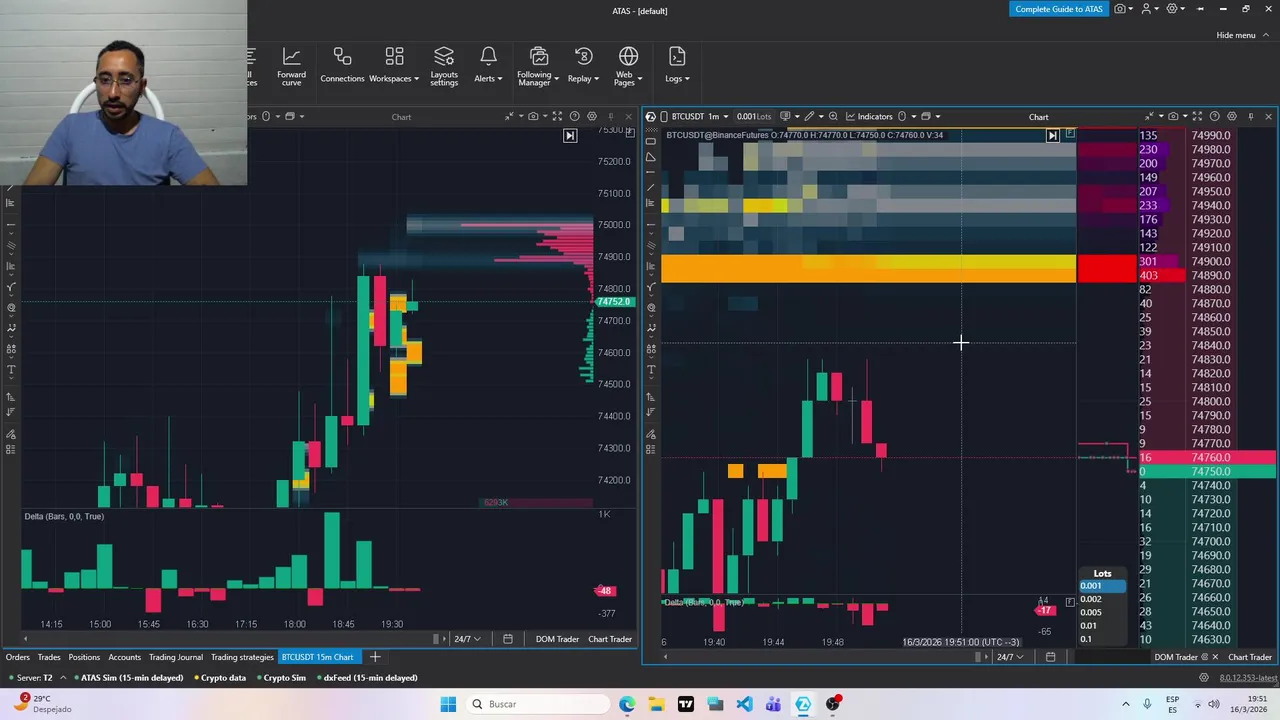
Task: Open the Following Manager menu
Action: click(x=538, y=66)
